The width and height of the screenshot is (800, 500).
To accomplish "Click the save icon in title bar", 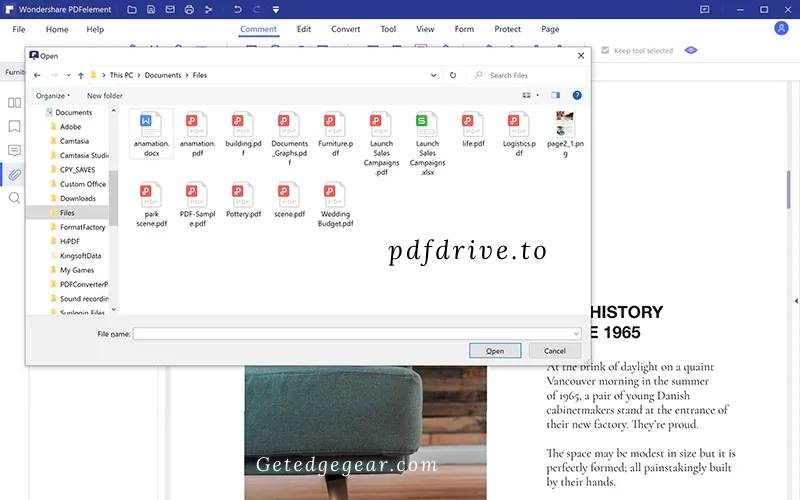I will pos(151,9).
